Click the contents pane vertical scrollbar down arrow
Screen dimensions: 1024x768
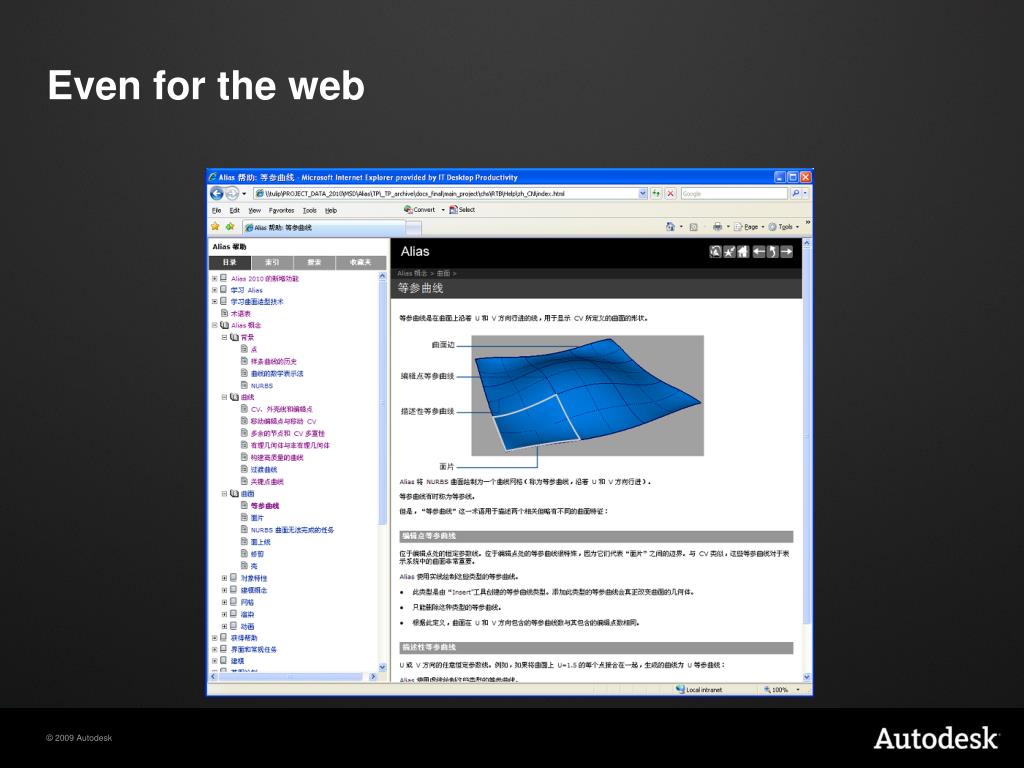click(383, 667)
